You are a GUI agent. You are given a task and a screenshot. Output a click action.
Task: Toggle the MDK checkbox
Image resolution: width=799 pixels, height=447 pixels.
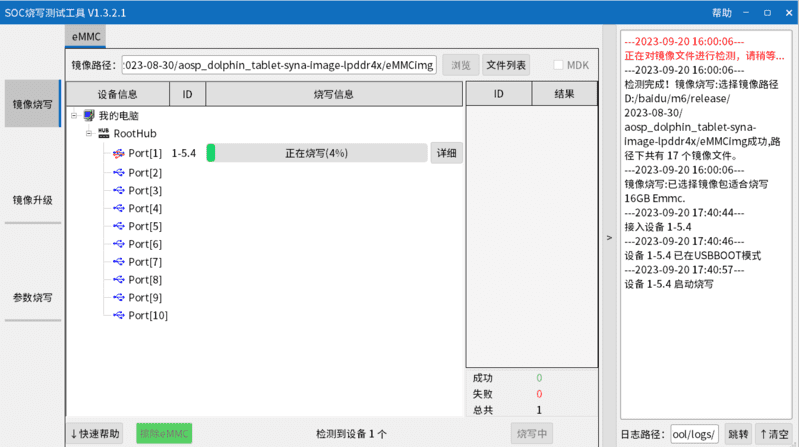coord(559,65)
